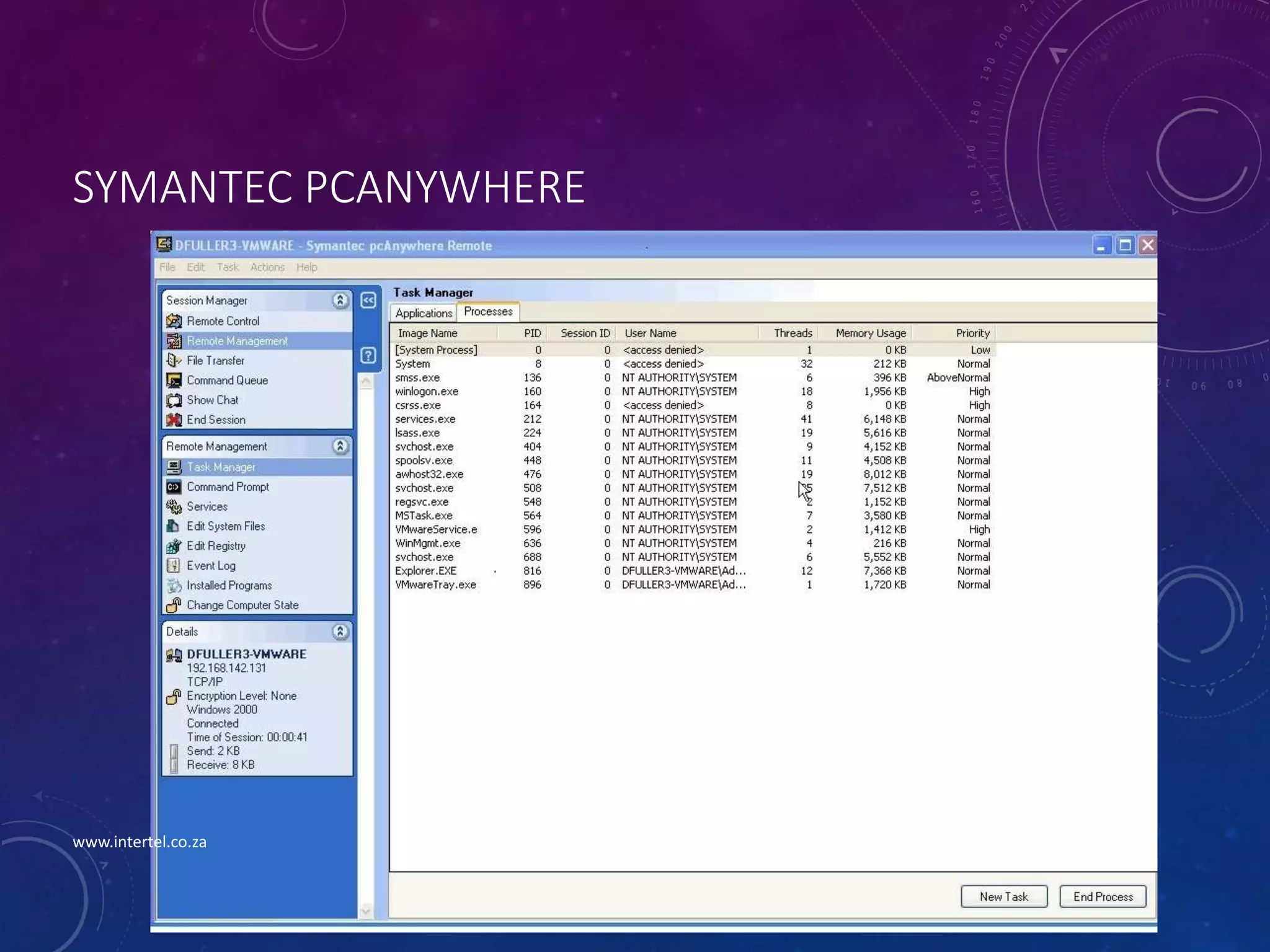Click the sidebar scrollbar up arrow
The width and height of the screenshot is (1270, 952).
pos(366,382)
